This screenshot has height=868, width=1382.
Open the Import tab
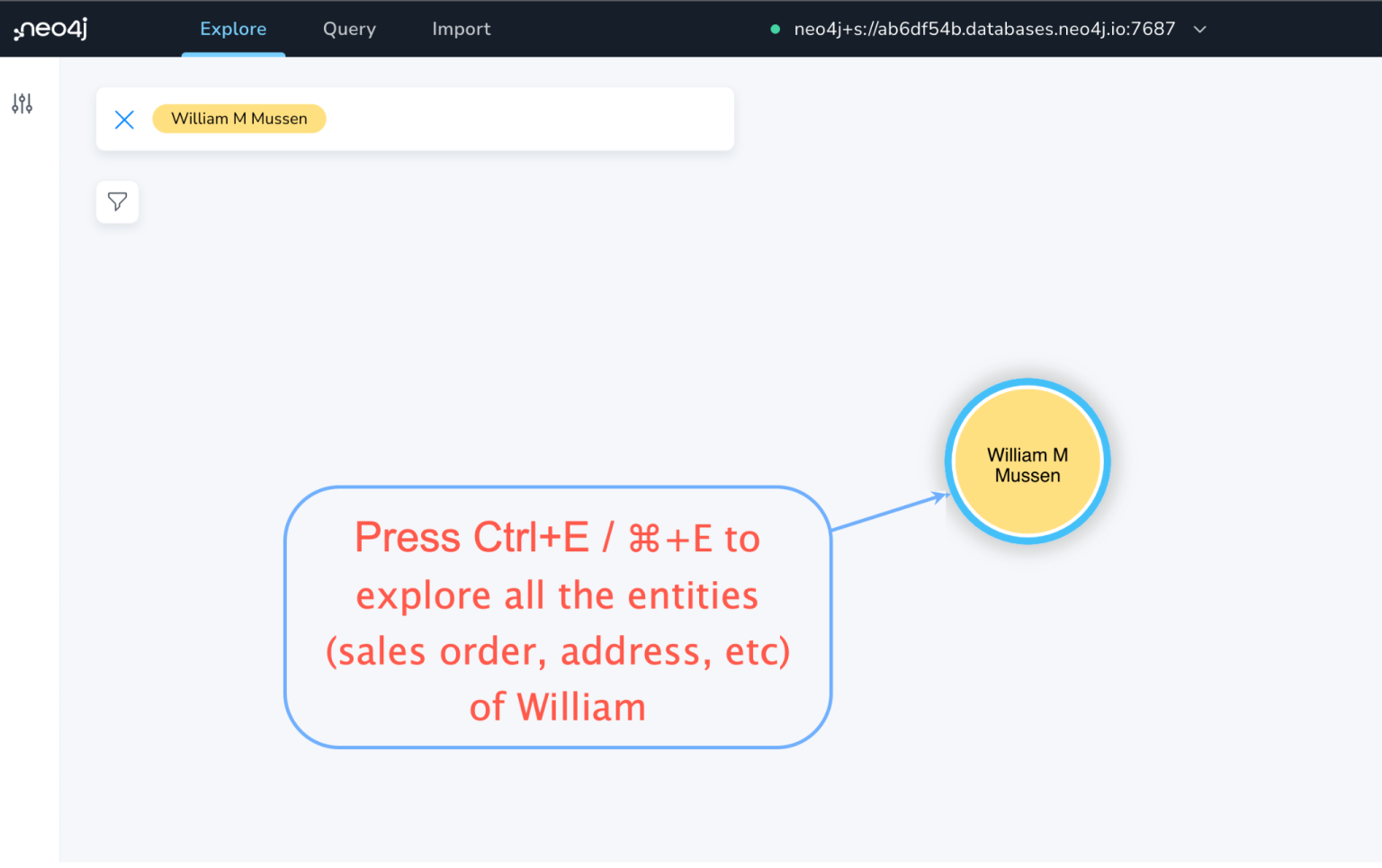point(462,28)
